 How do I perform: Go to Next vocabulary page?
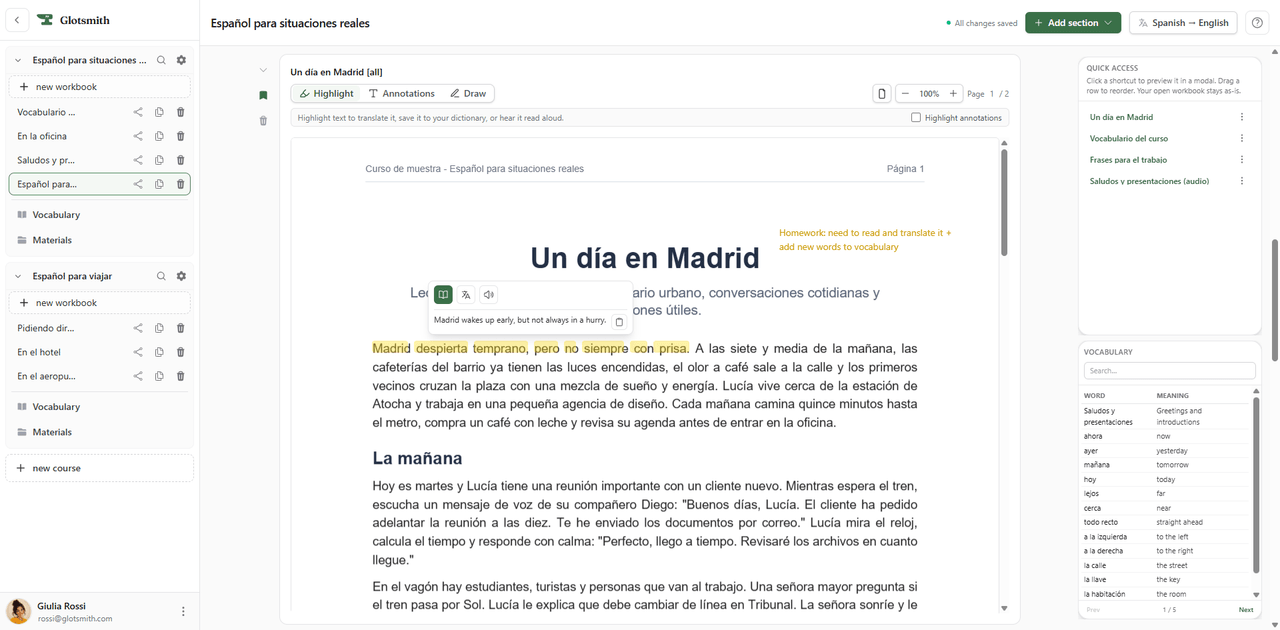click(1246, 610)
